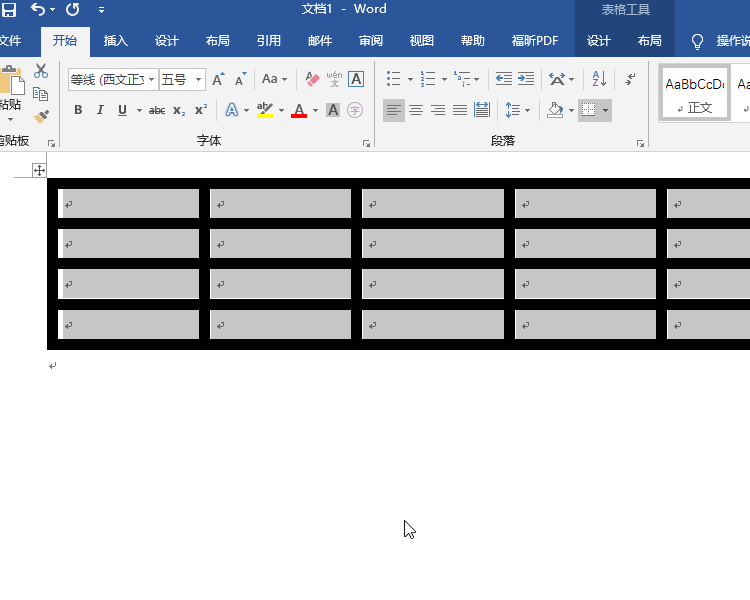Apply yellow text highlight color

coord(265,111)
